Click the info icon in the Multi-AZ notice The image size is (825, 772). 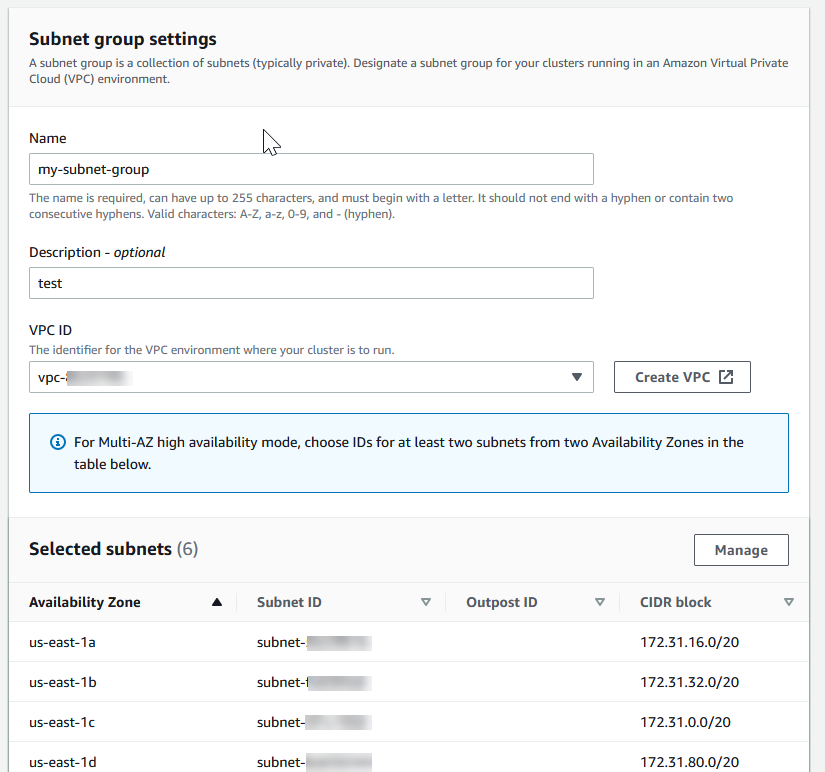[57, 441]
